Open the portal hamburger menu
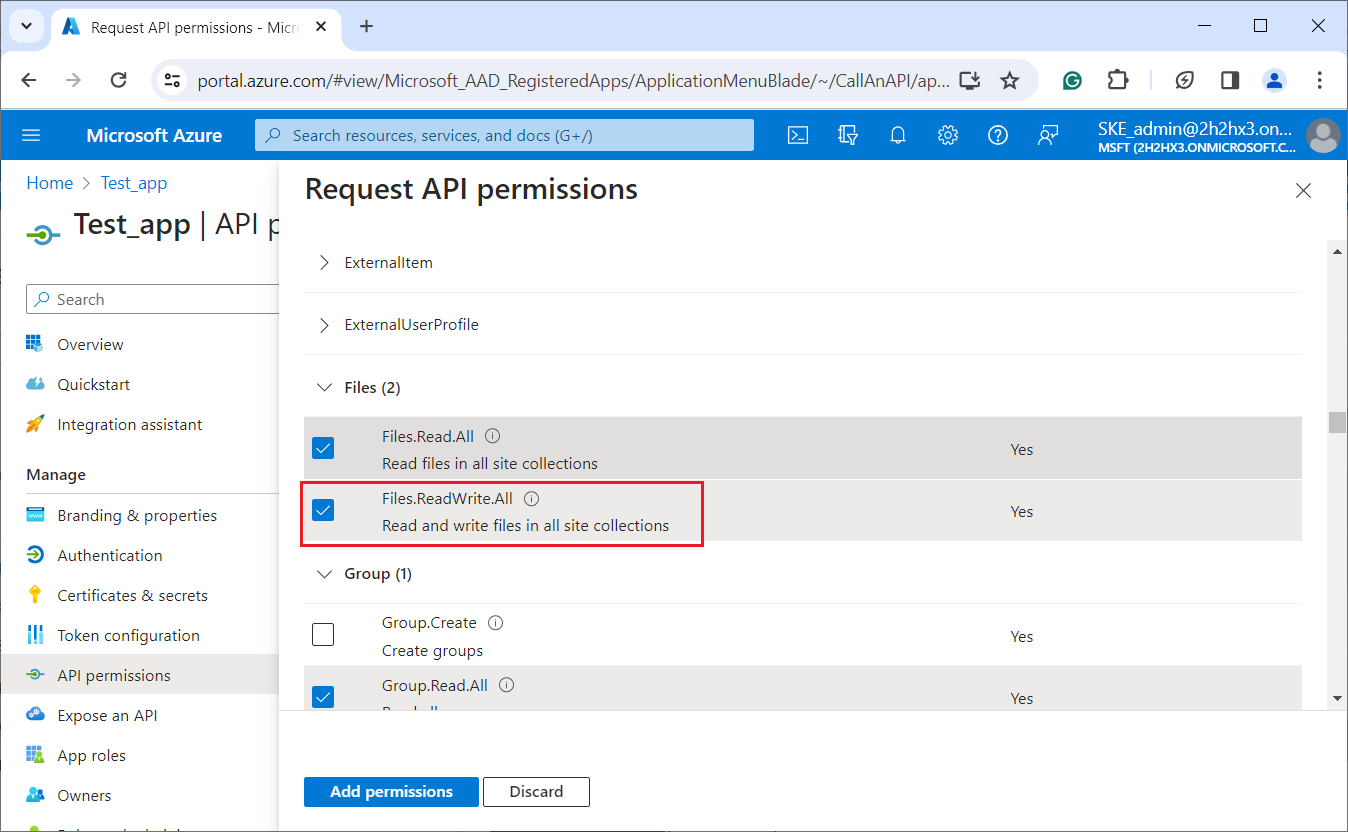This screenshot has height=832, width=1348. pyautogui.click(x=31, y=135)
